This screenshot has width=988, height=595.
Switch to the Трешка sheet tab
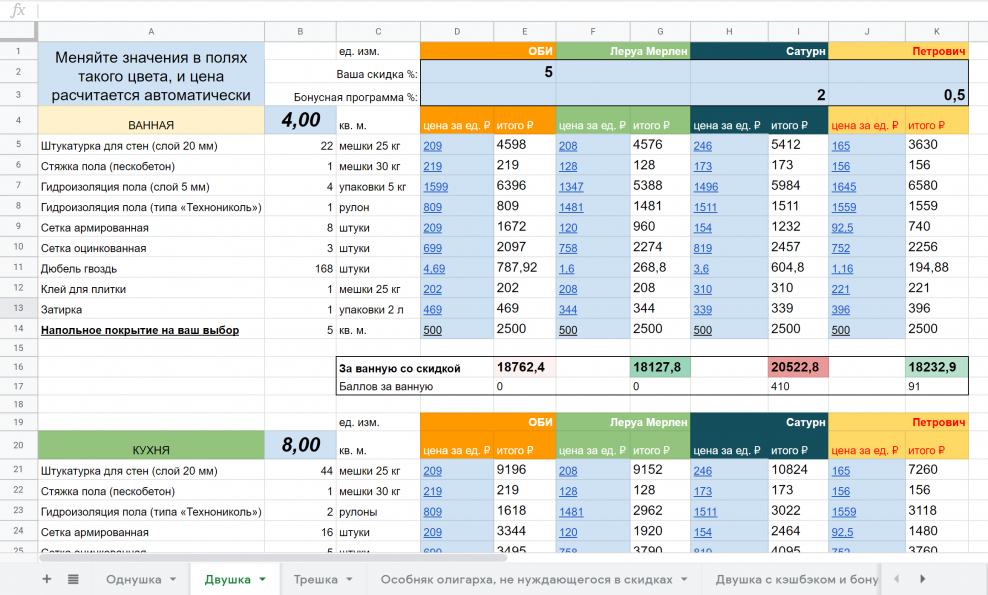coord(315,579)
